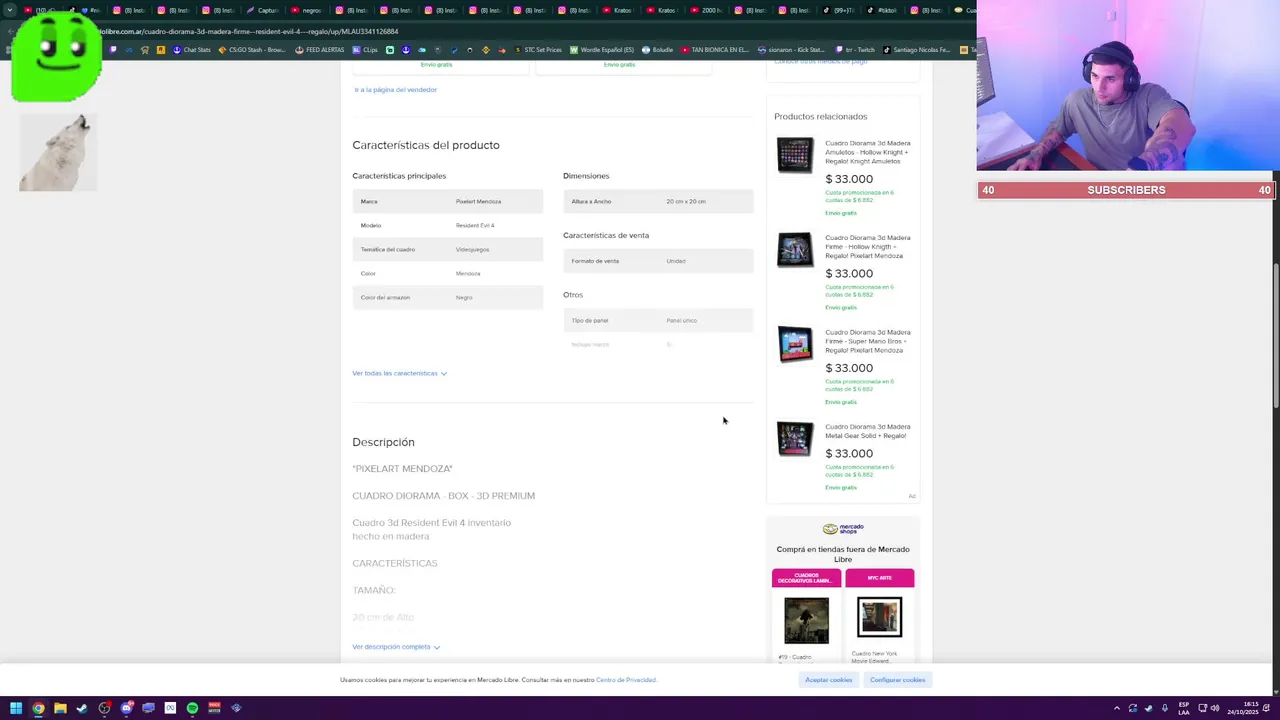Open the Centro de Privacidad link

point(626,680)
